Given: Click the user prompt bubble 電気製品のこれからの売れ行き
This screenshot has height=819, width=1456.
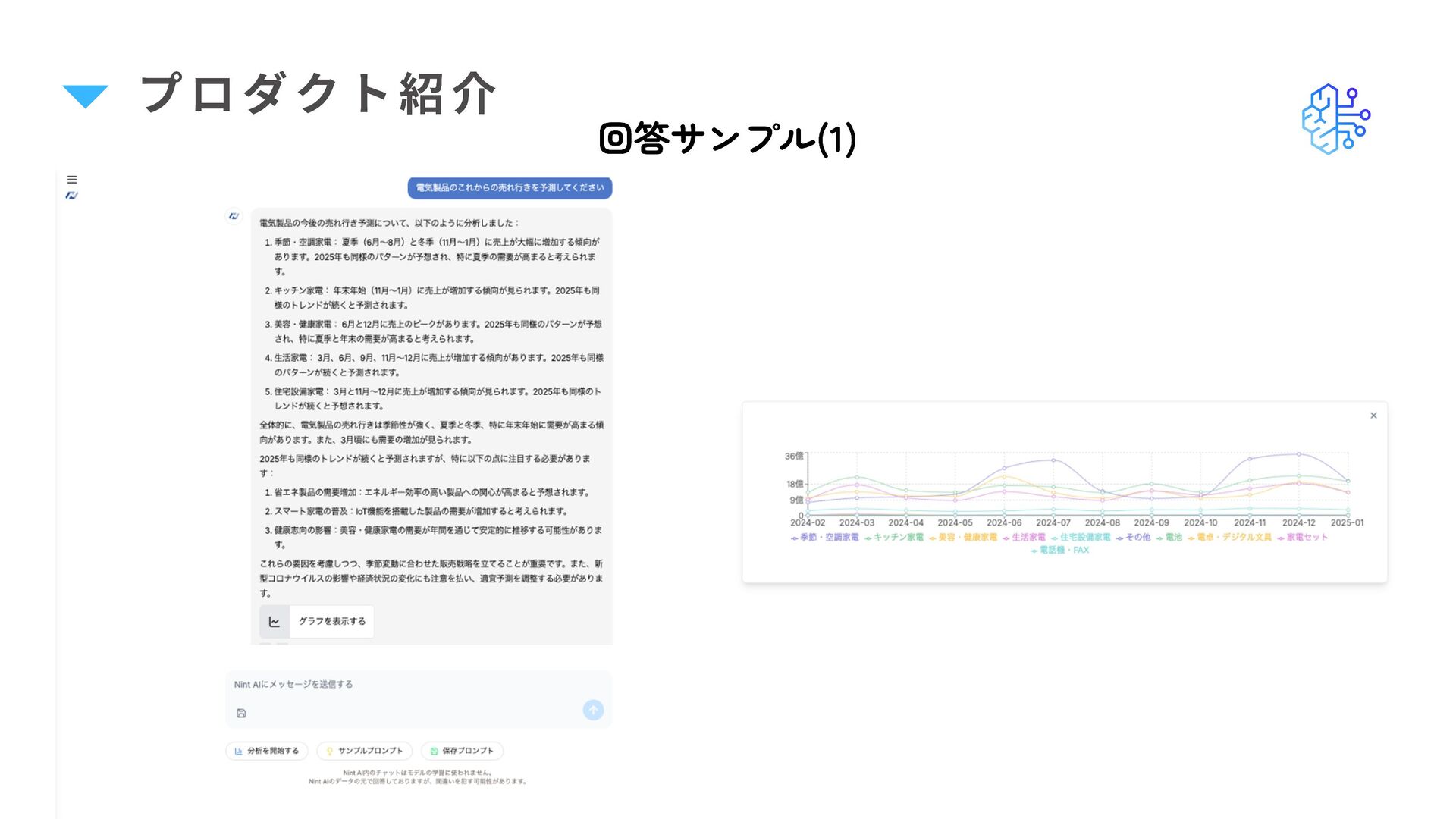Looking at the screenshot, I should coord(510,187).
